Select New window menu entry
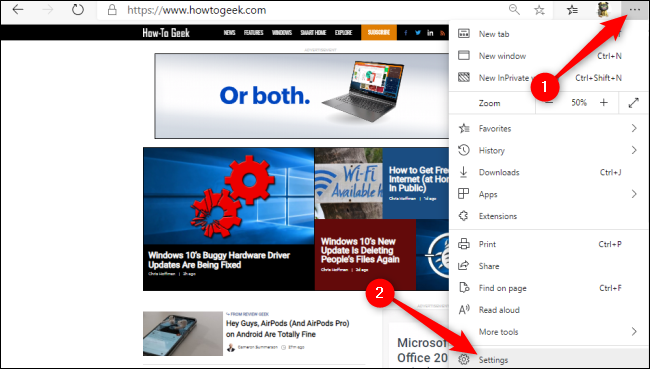 click(548, 56)
